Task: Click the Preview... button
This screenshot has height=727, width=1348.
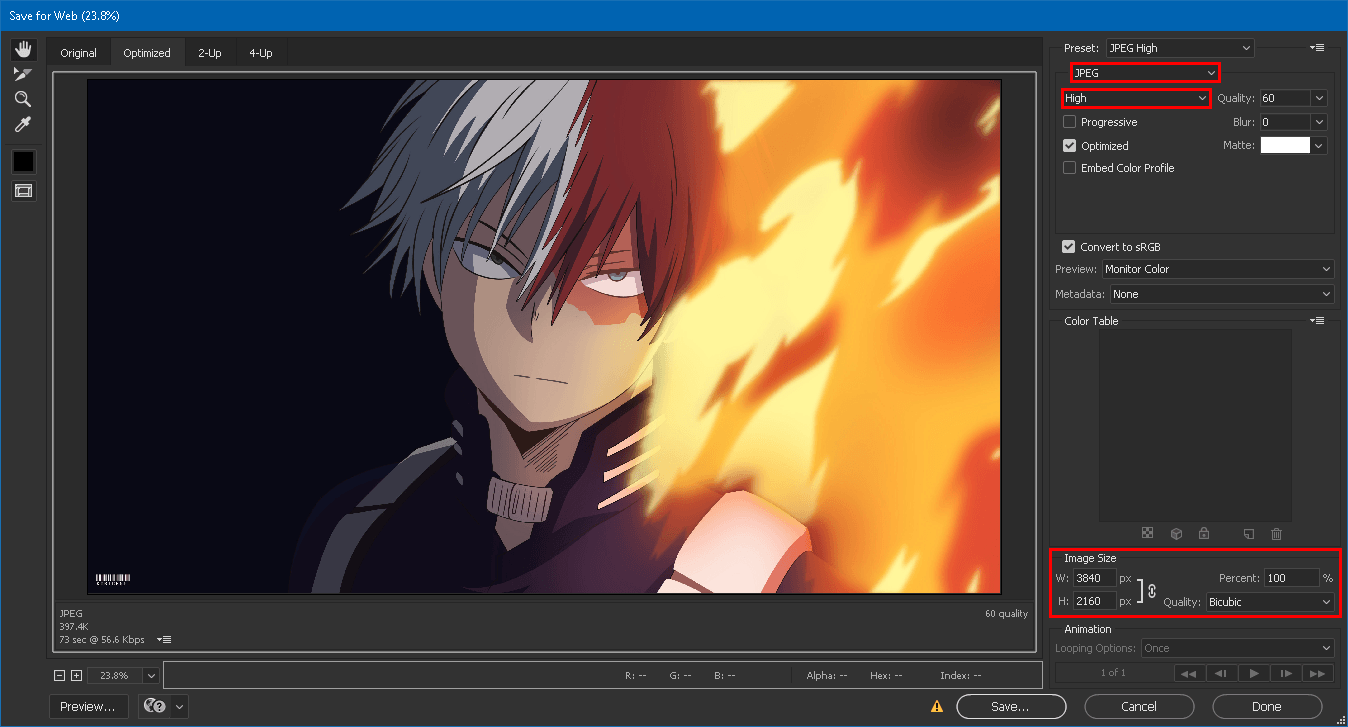Action: [x=89, y=706]
